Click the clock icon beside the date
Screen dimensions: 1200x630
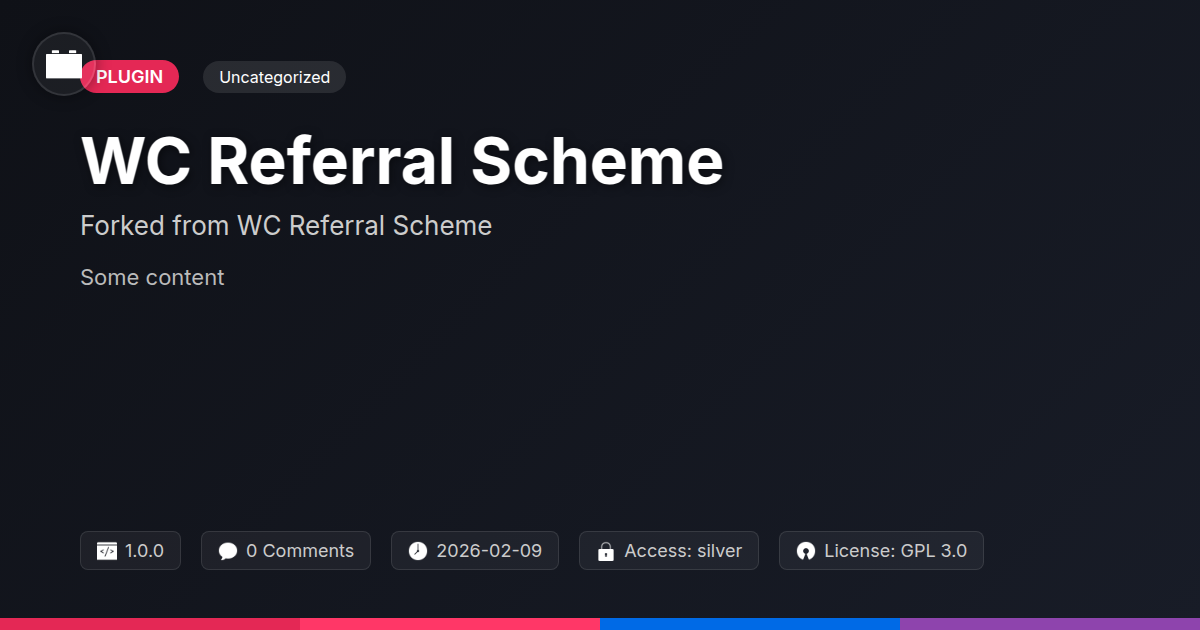[418, 551]
